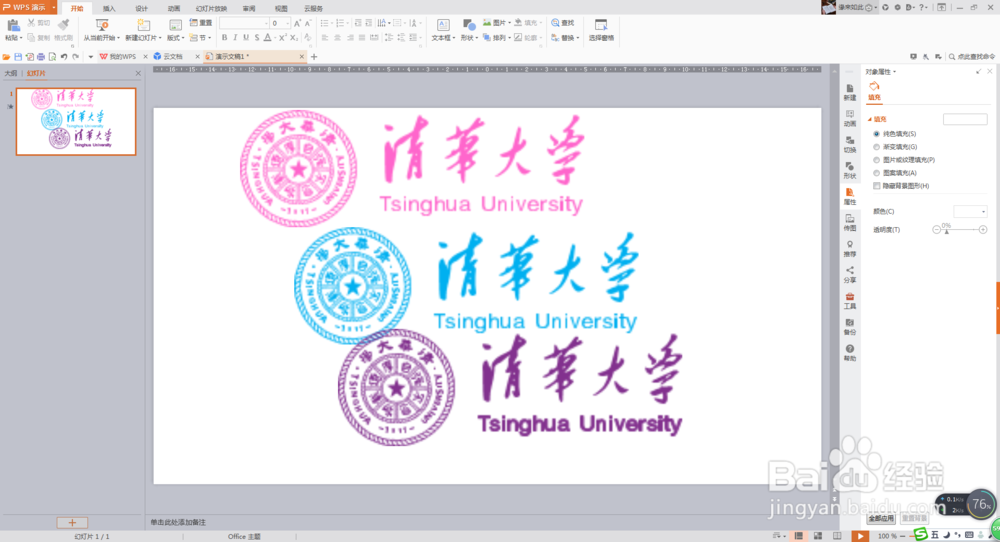This screenshot has width=1000, height=542.
Task: Open the Backup (备份) sidebar panel
Action: click(x=849, y=327)
